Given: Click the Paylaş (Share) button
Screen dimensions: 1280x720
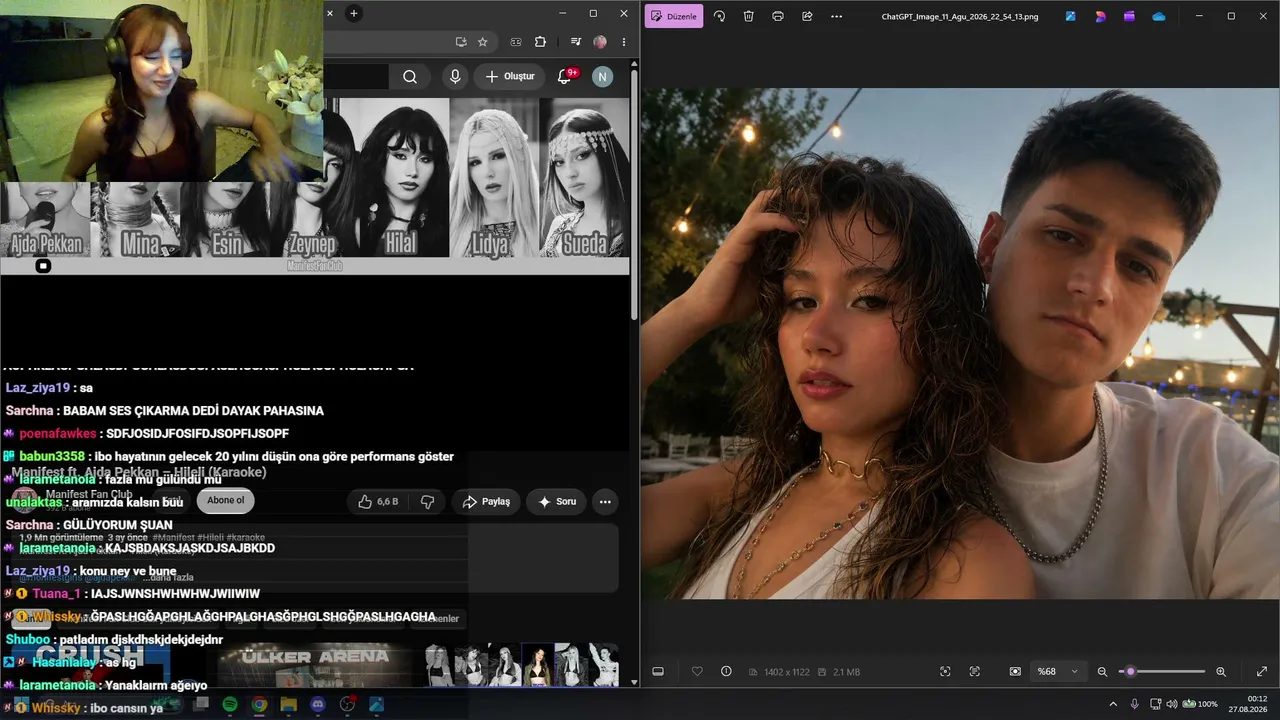Looking at the screenshot, I should coord(486,502).
